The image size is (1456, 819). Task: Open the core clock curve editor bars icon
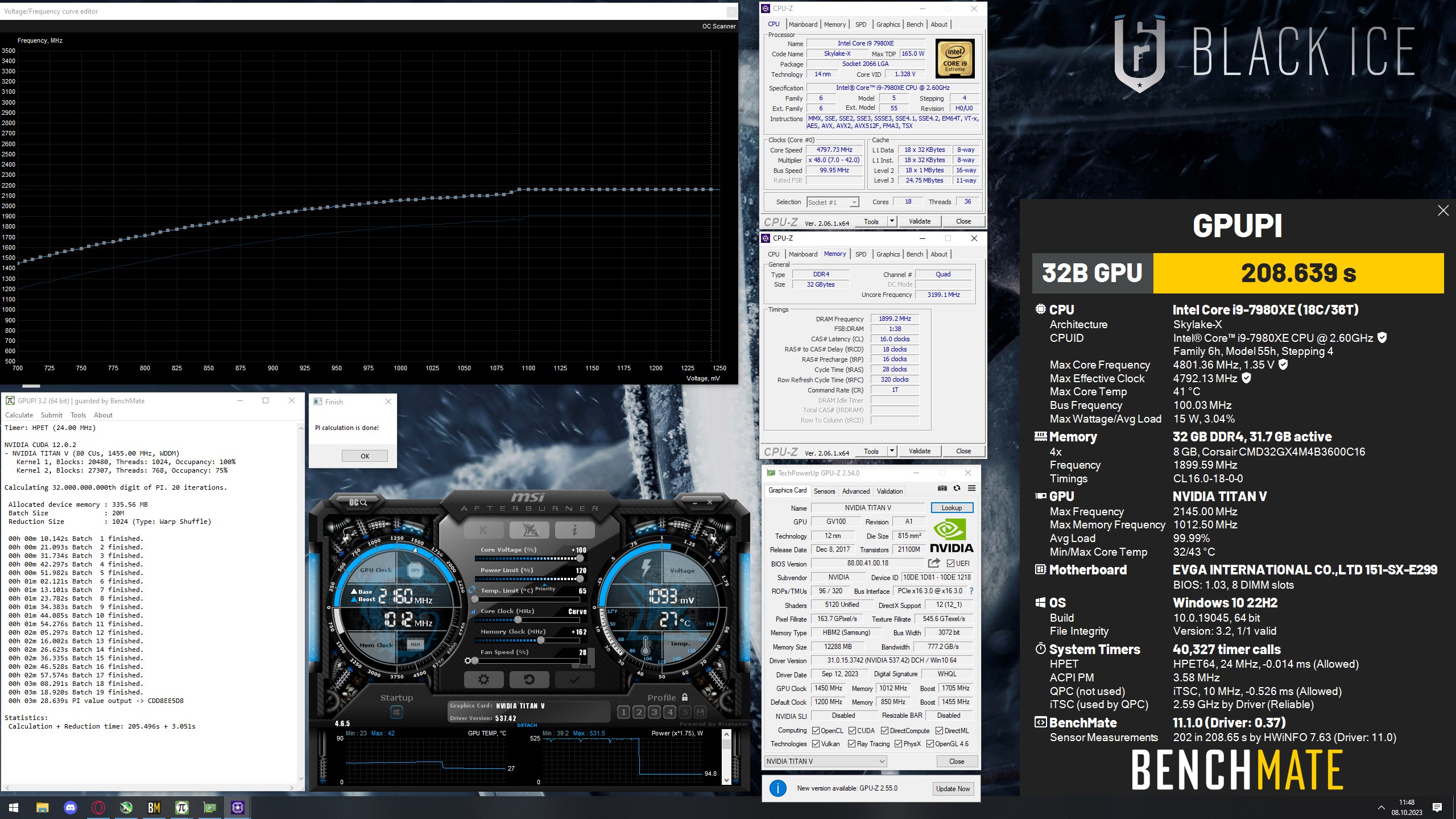[473, 611]
